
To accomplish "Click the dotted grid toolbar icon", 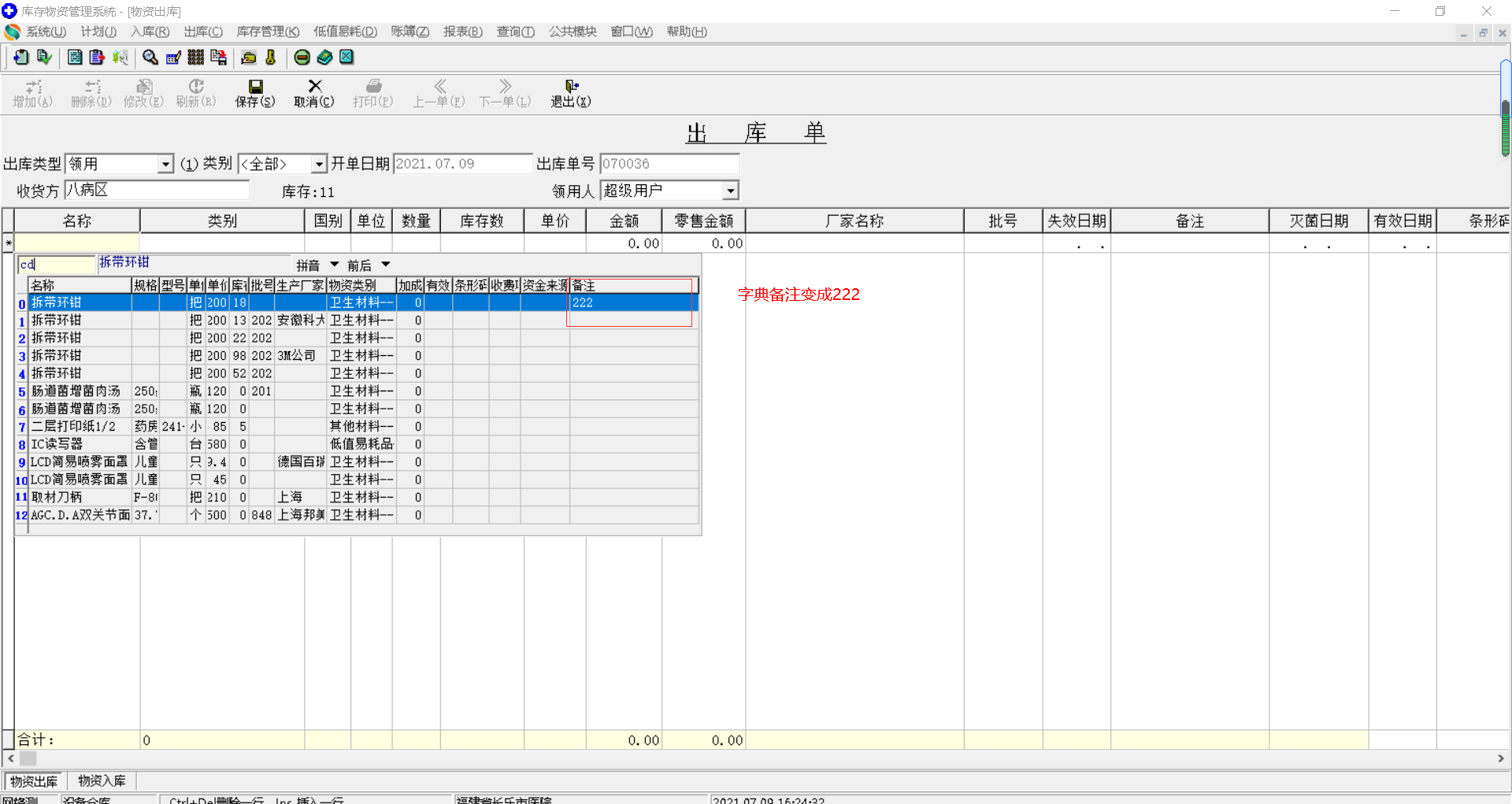I will (195, 57).
